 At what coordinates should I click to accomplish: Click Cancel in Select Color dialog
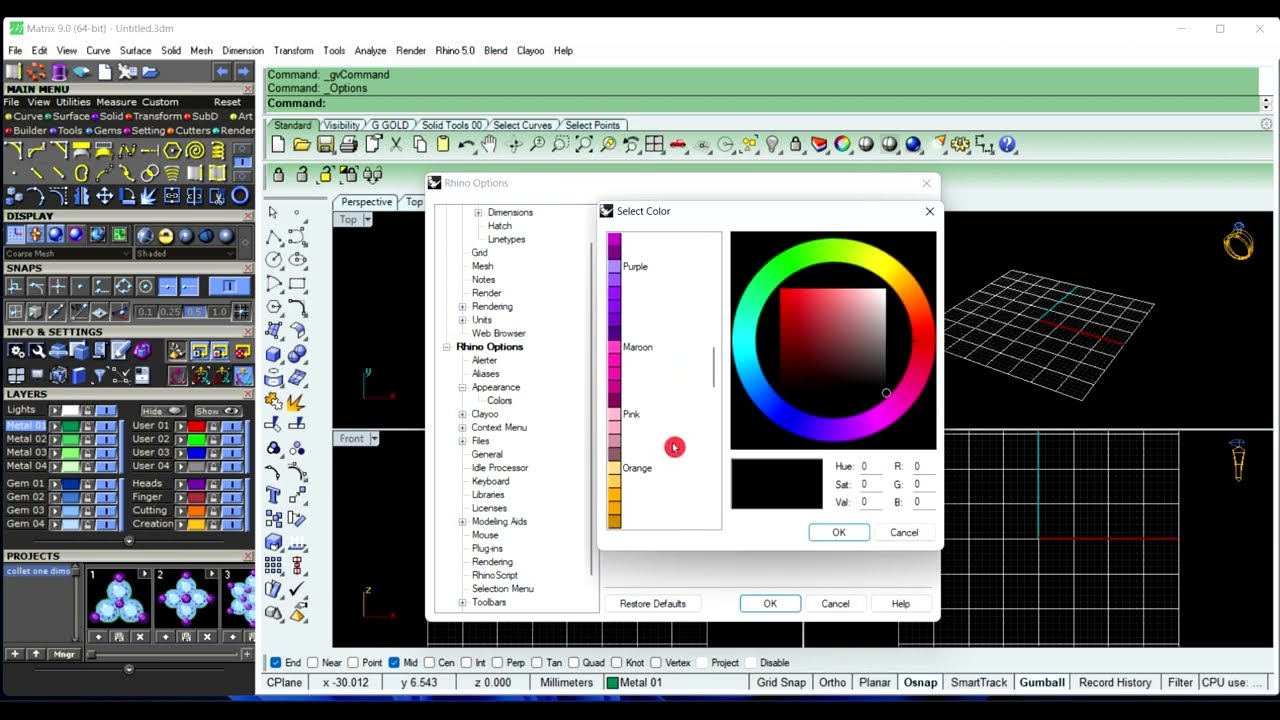point(904,532)
